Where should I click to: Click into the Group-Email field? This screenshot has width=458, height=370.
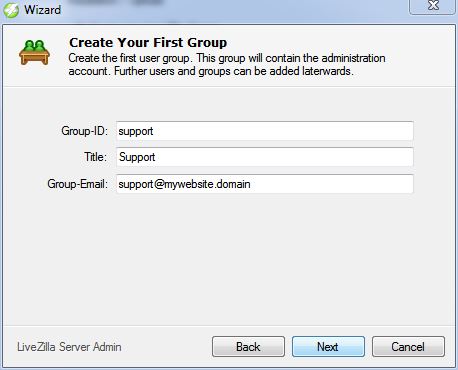[265, 184]
